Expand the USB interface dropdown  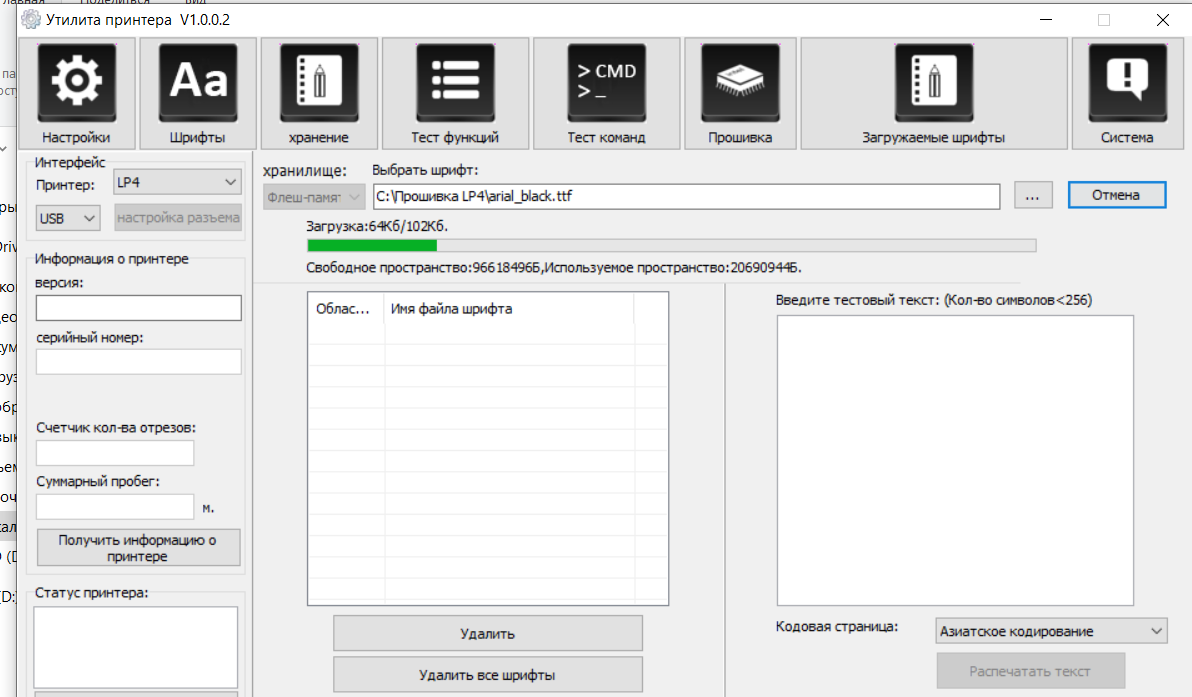click(68, 217)
